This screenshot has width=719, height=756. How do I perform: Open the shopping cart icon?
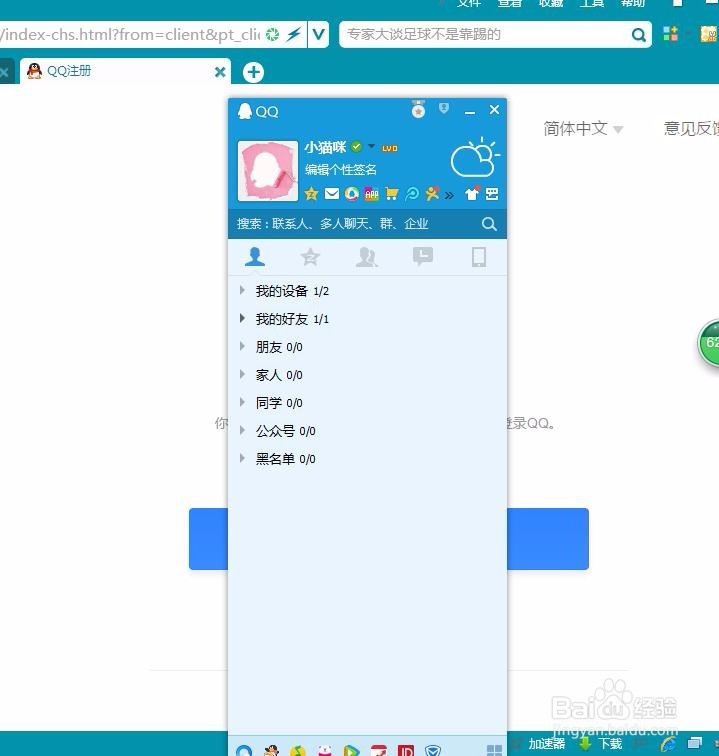(x=392, y=194)
